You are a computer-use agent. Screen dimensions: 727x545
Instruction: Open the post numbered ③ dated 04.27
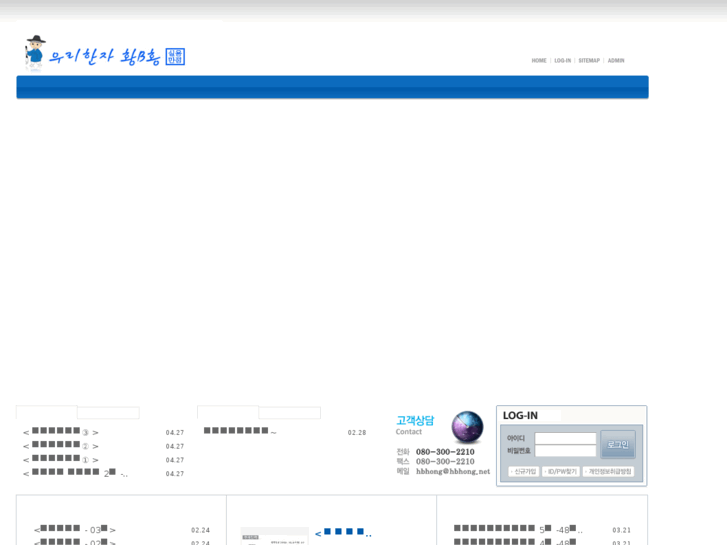tap(60, 433)
